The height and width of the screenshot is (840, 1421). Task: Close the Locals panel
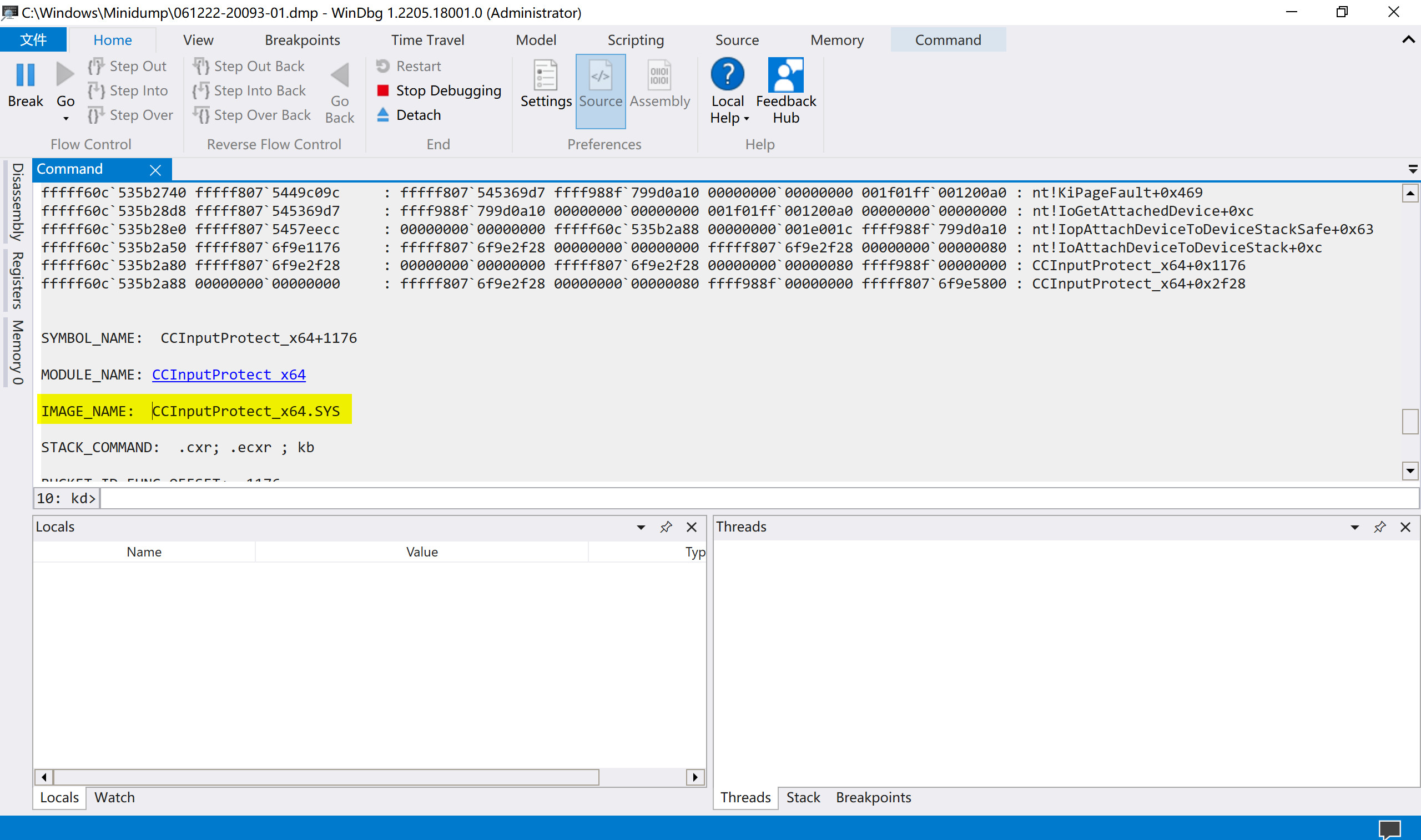(691, 528)
